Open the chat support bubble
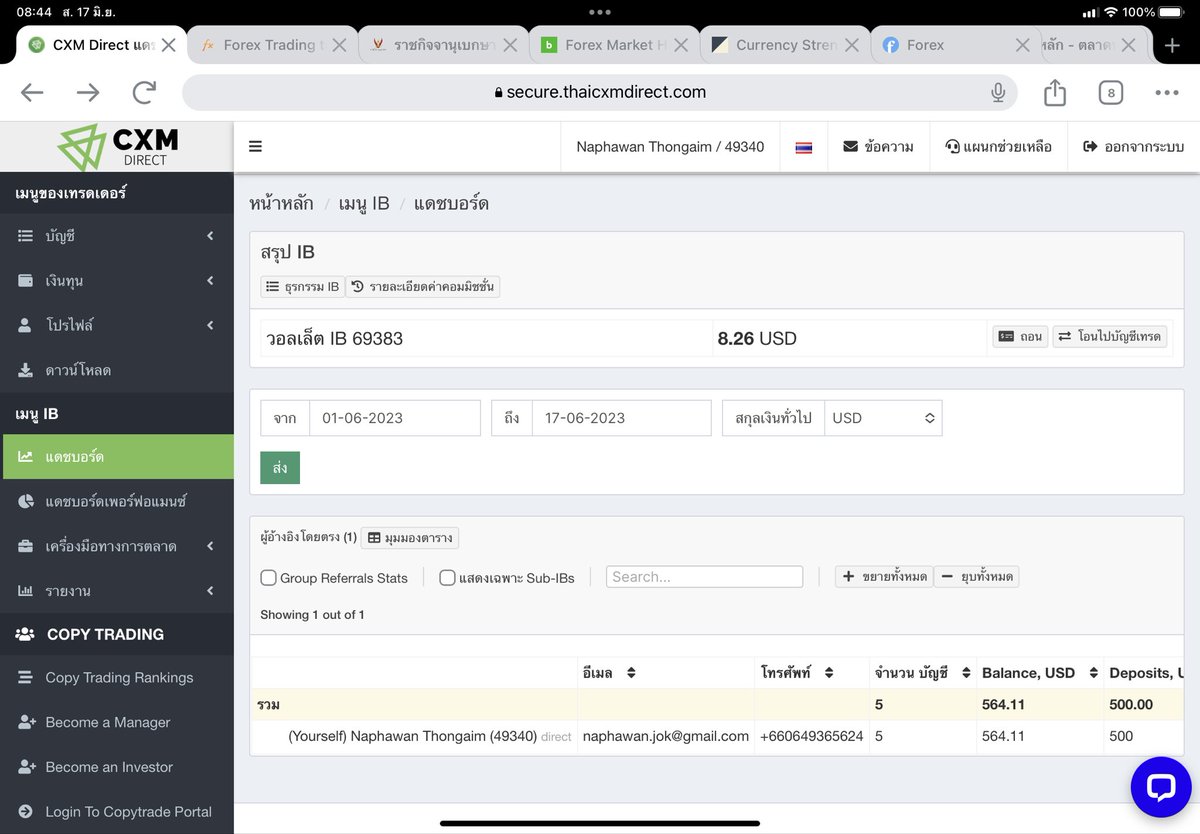Screen dimensions: 1200x834 pos(1160,787)
